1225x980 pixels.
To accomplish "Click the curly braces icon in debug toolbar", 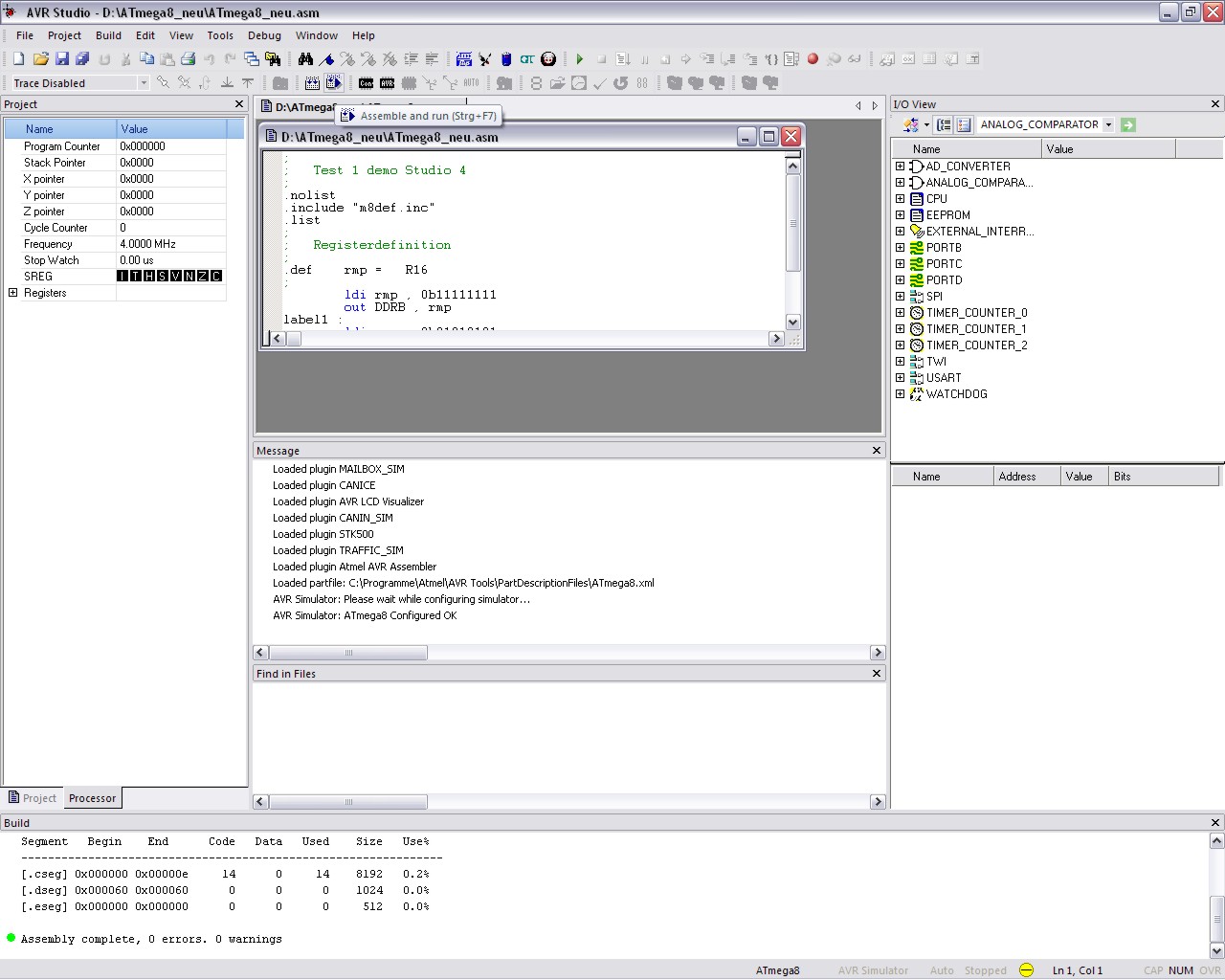I will tap(770, 59).
